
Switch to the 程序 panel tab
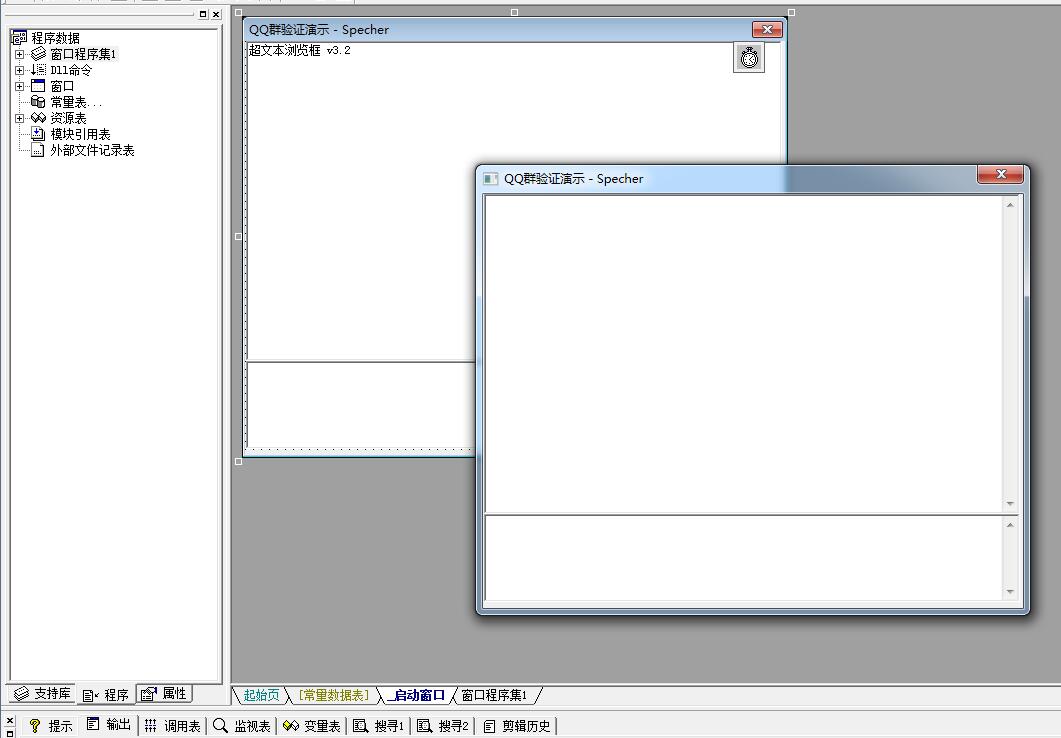[105, 695]
